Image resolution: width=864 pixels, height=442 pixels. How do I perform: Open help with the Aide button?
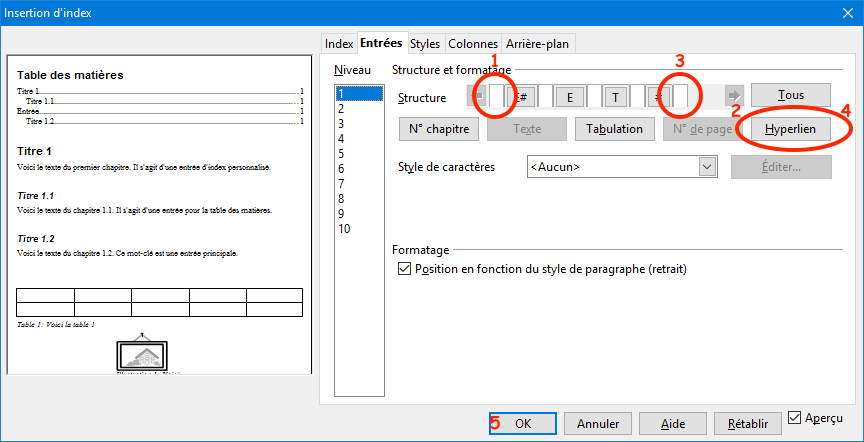[673, 424]
